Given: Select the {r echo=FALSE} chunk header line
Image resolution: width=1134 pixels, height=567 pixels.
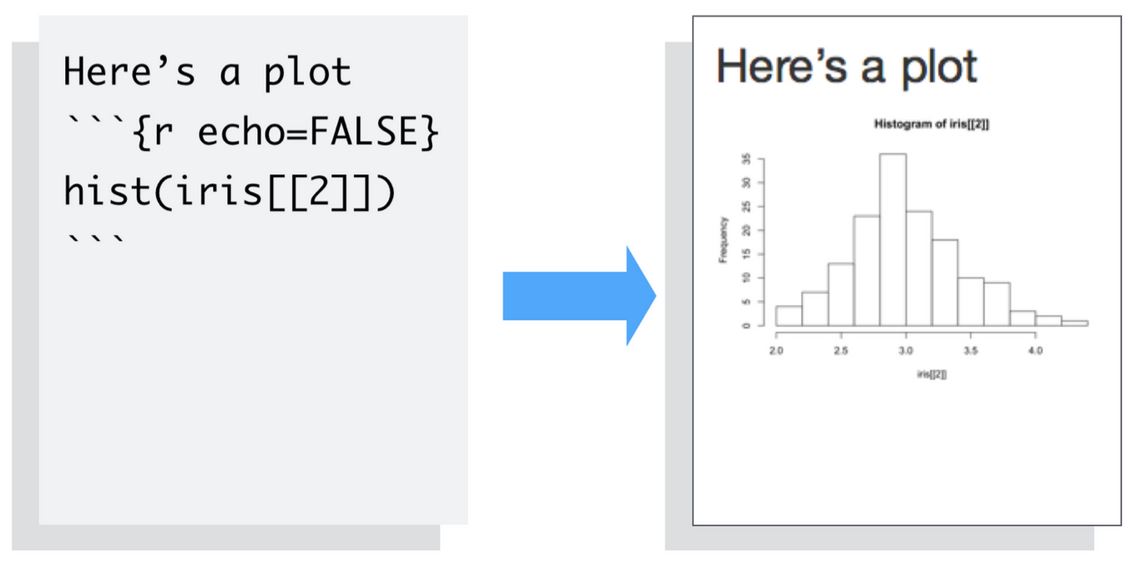Looking at the screenshot, I should [x=250, y=133].
